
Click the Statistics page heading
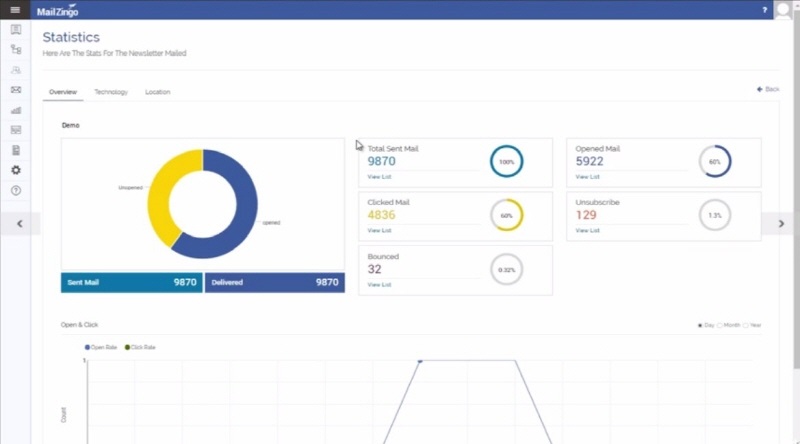[x=71, y=37]
